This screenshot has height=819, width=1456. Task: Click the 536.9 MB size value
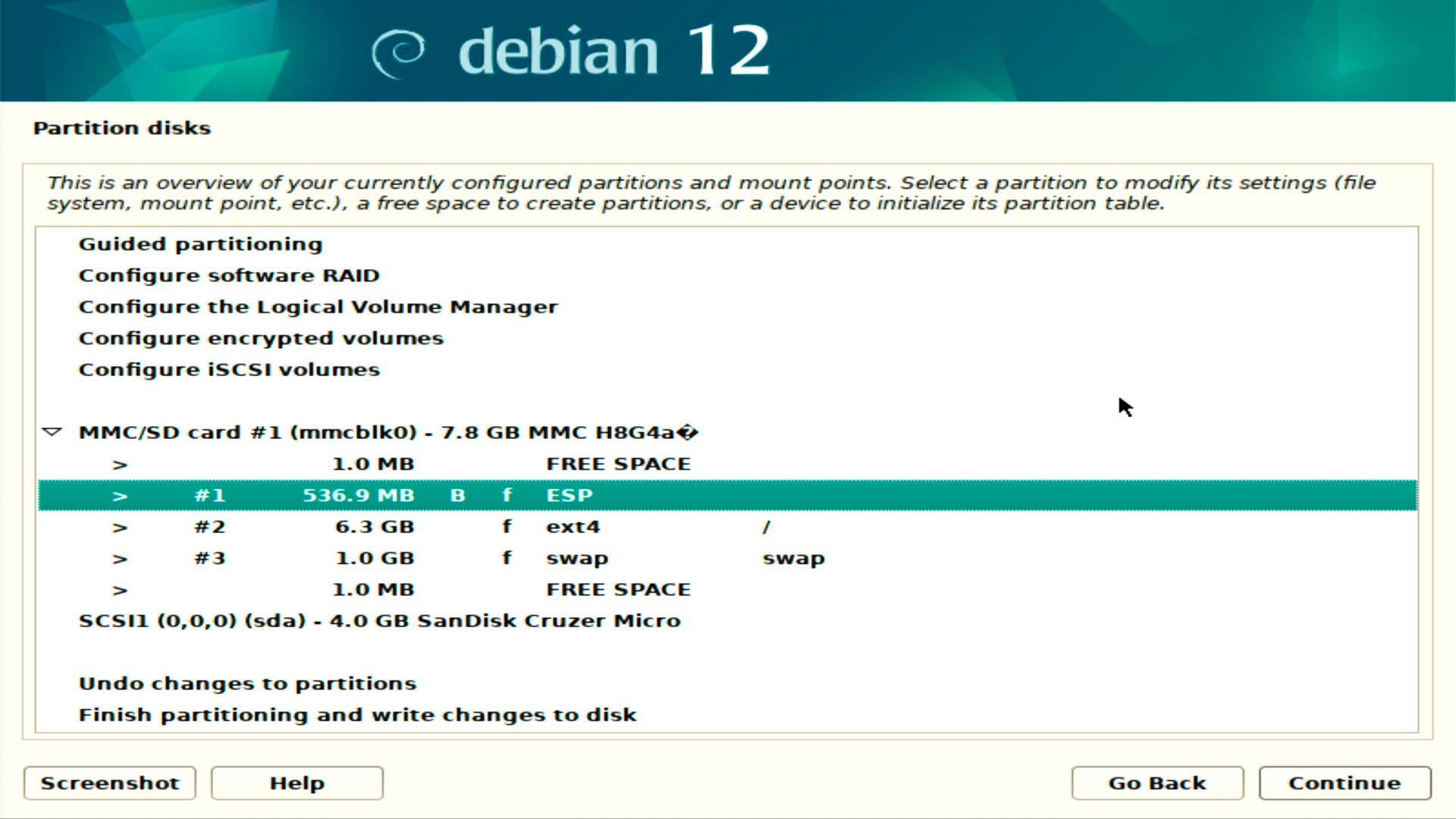[359, 495]
